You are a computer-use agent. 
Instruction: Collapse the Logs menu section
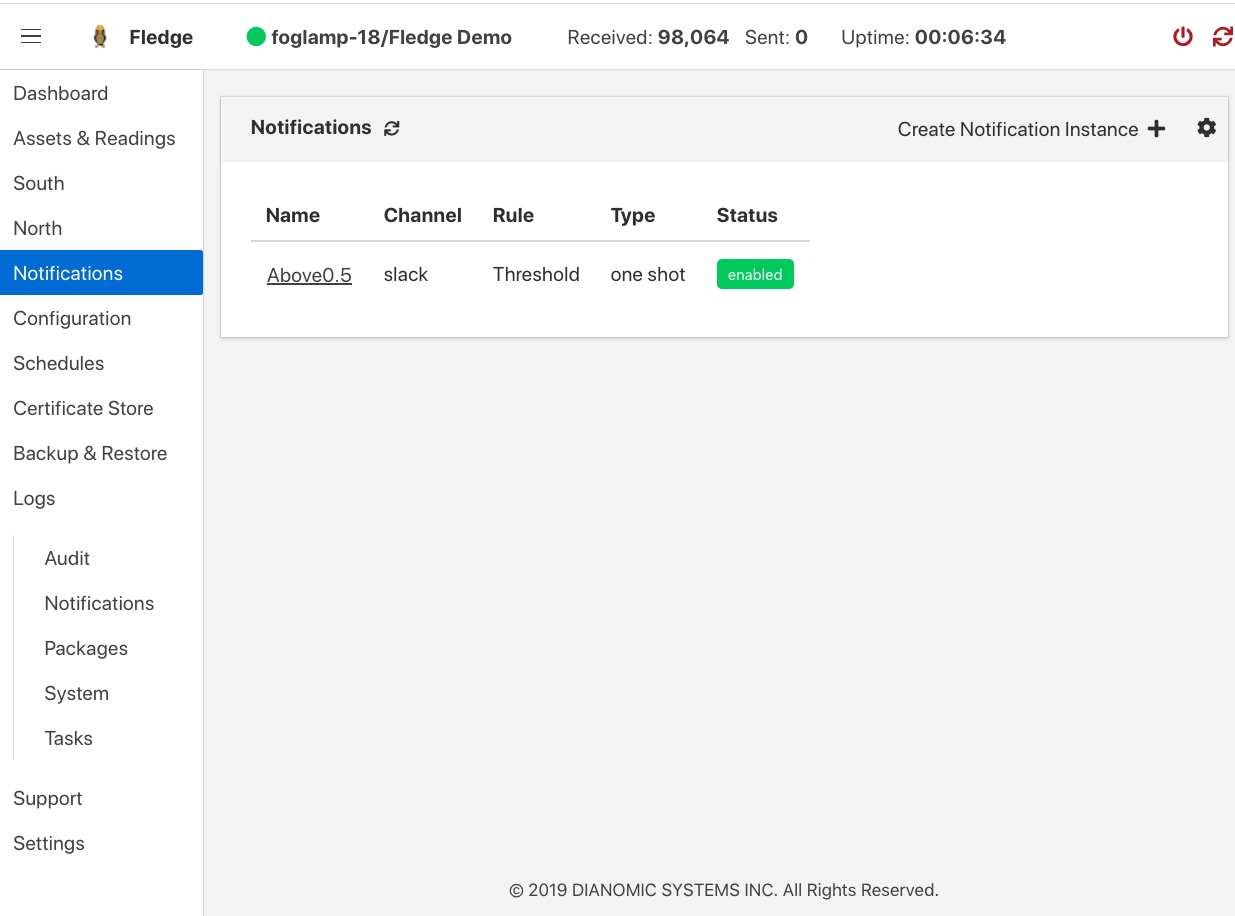click(x=34, y=498)
